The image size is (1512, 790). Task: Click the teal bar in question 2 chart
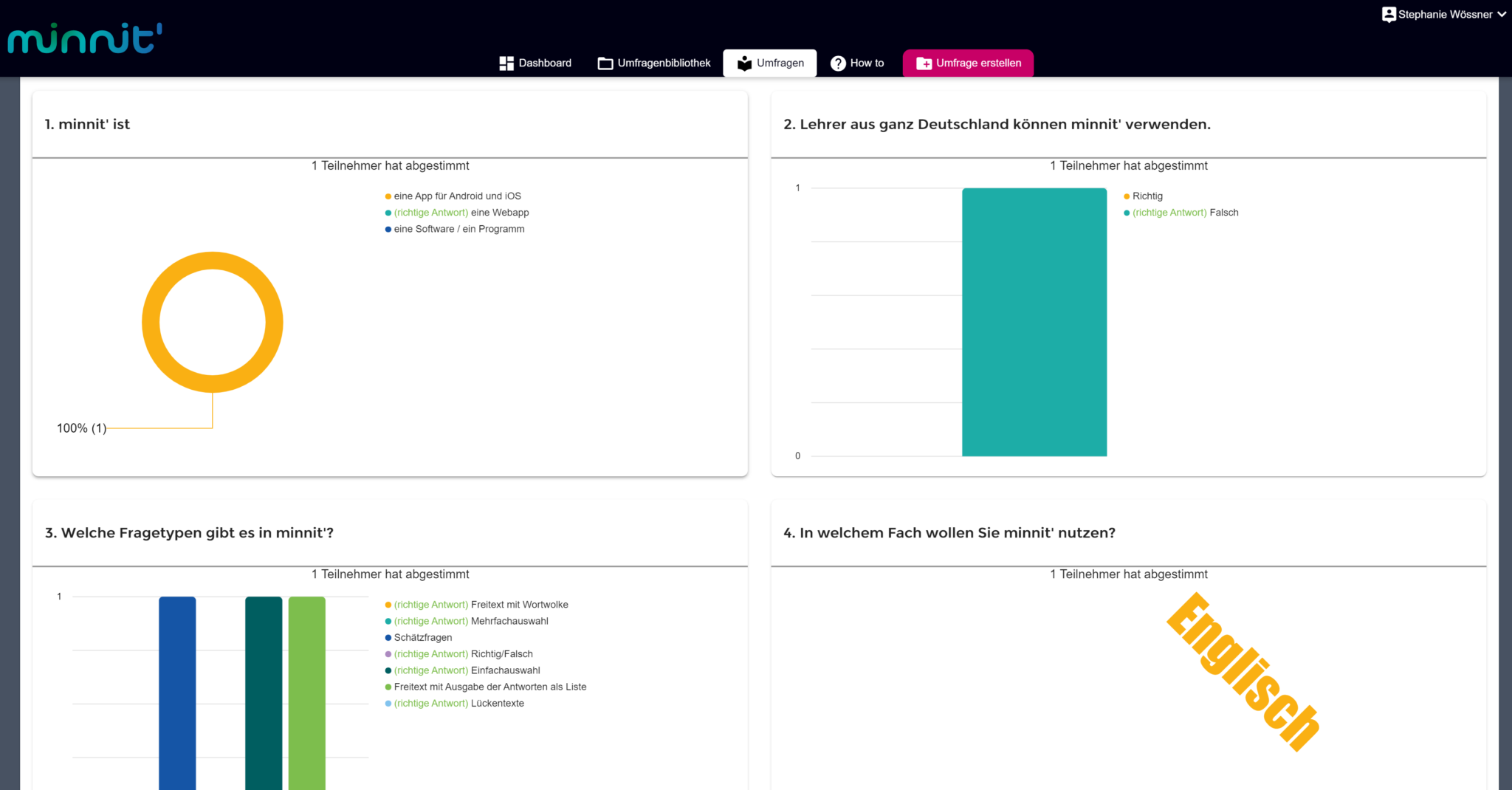1034,322
